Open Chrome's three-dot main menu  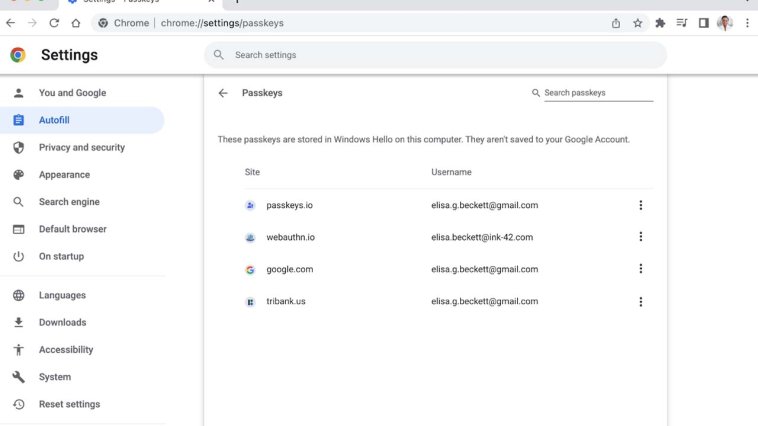747,23
